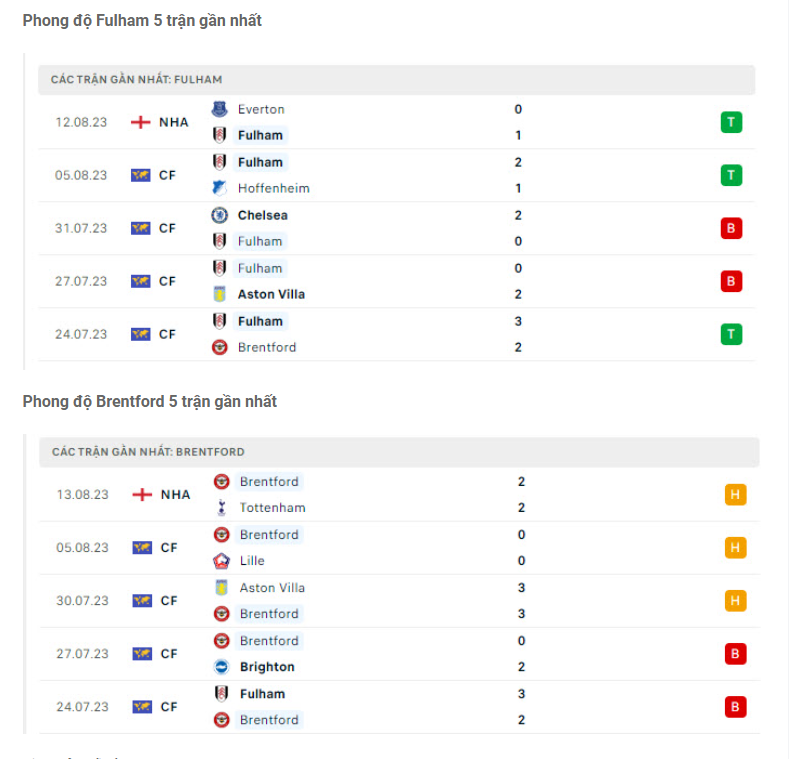Viewport: 789px width, 759px height.
Task: Click the 24.07.23 date in Brentford's list
Action: (x=82, y=707)
